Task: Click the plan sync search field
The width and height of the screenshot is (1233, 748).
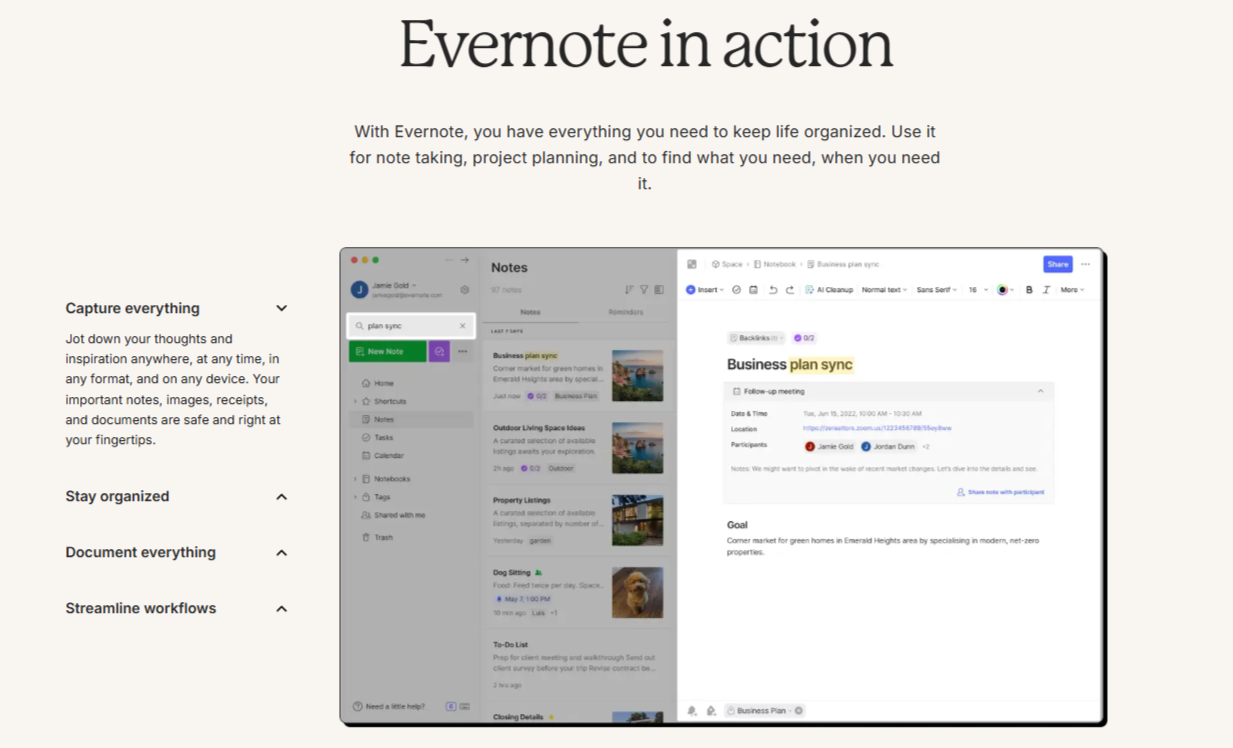Action: coord(409,326)
